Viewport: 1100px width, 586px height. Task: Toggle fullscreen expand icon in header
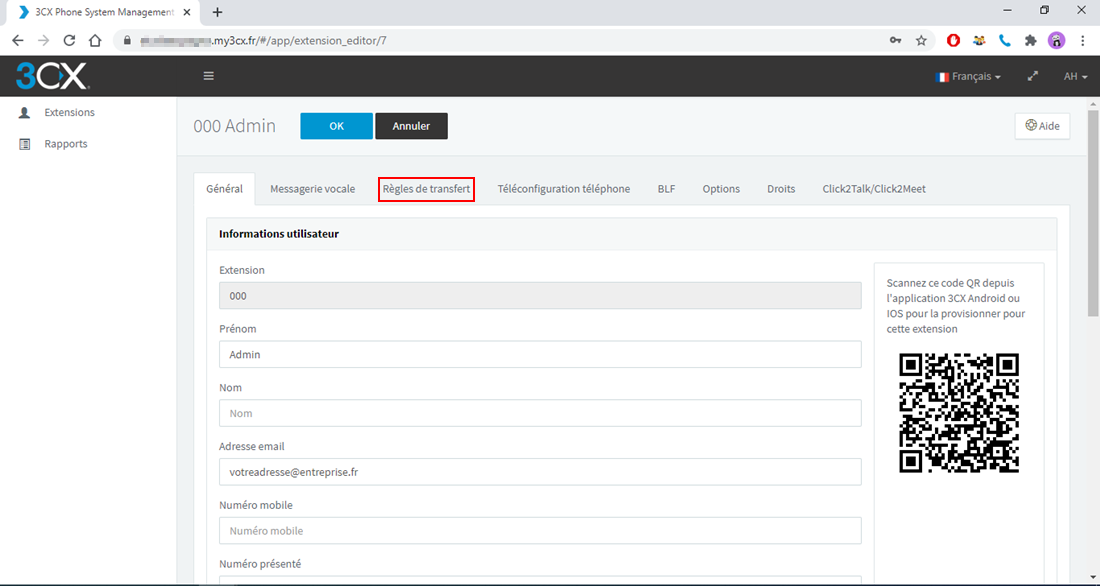(1033, 76)
